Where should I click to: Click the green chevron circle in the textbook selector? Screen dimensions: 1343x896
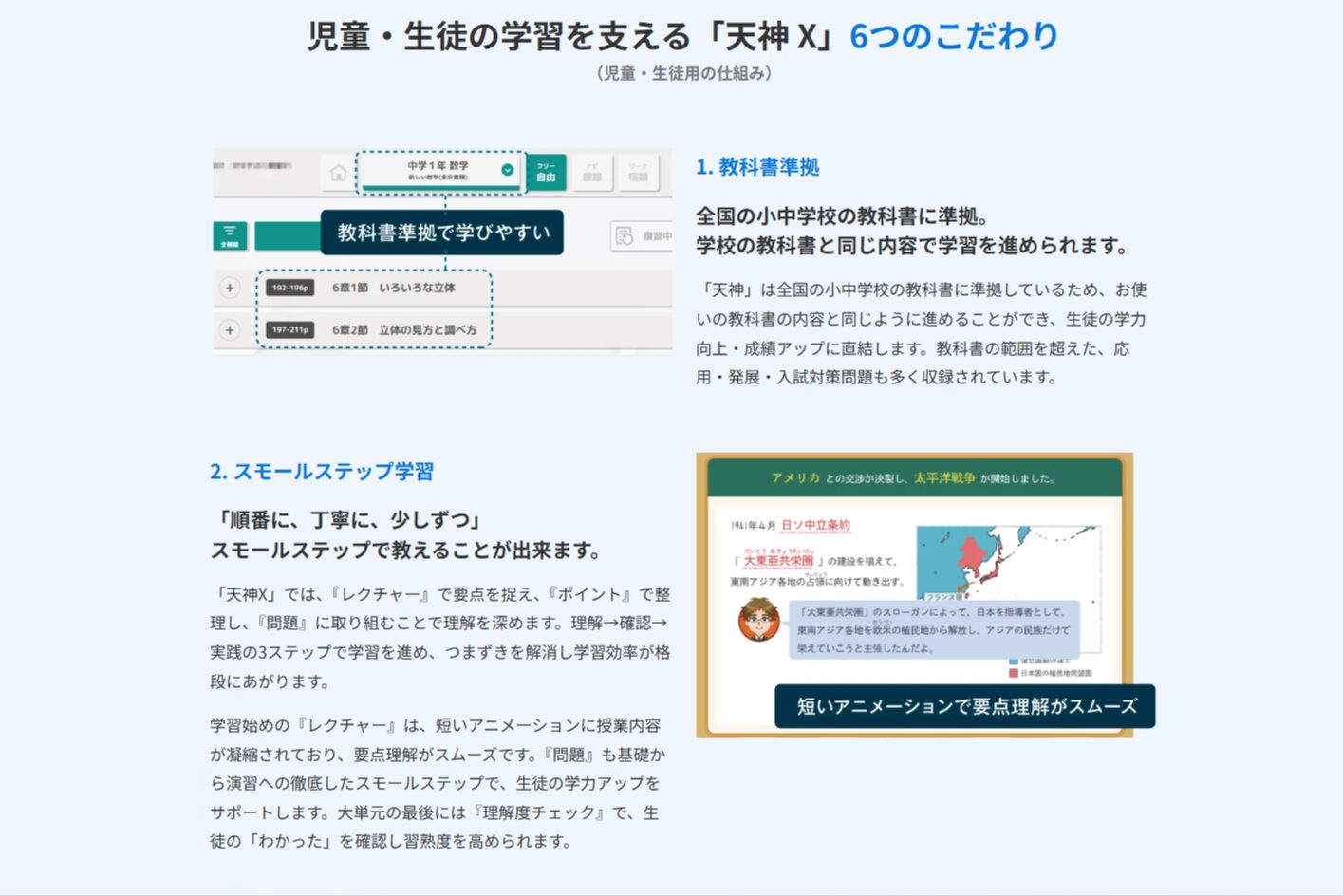508,170
